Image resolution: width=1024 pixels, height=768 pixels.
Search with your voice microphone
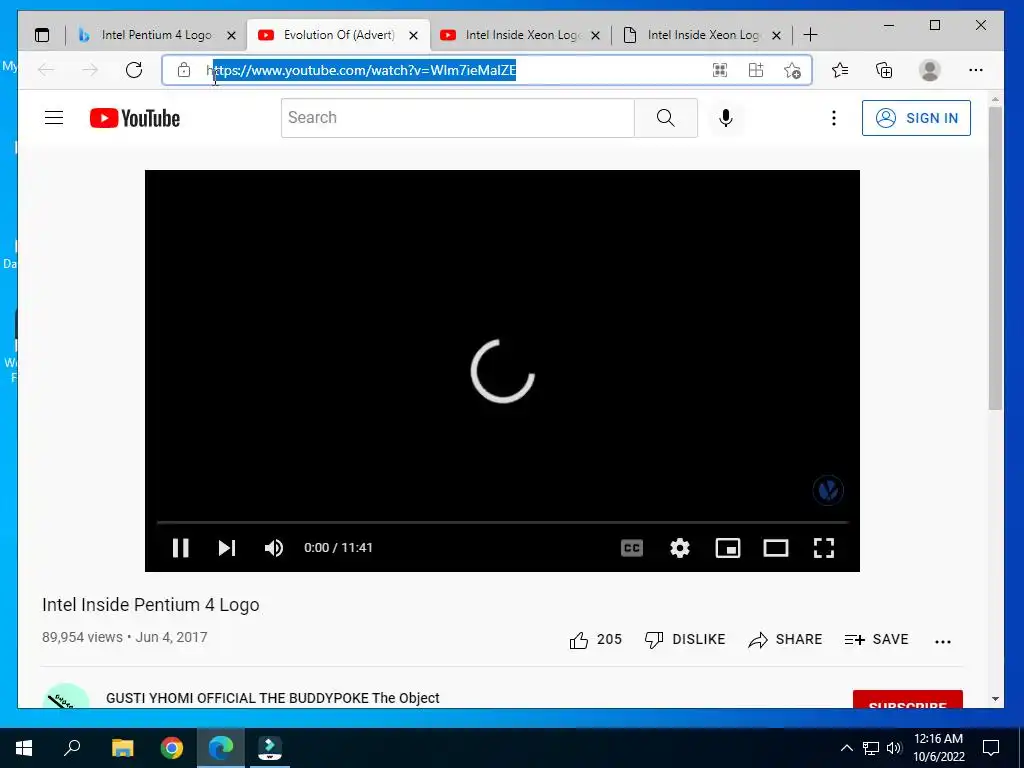click(x=726, y=118)
